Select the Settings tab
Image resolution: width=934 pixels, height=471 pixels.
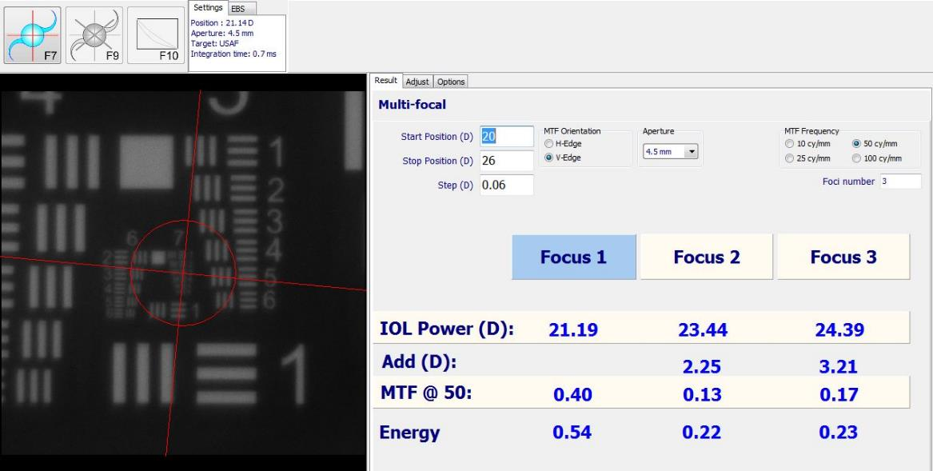208,8
